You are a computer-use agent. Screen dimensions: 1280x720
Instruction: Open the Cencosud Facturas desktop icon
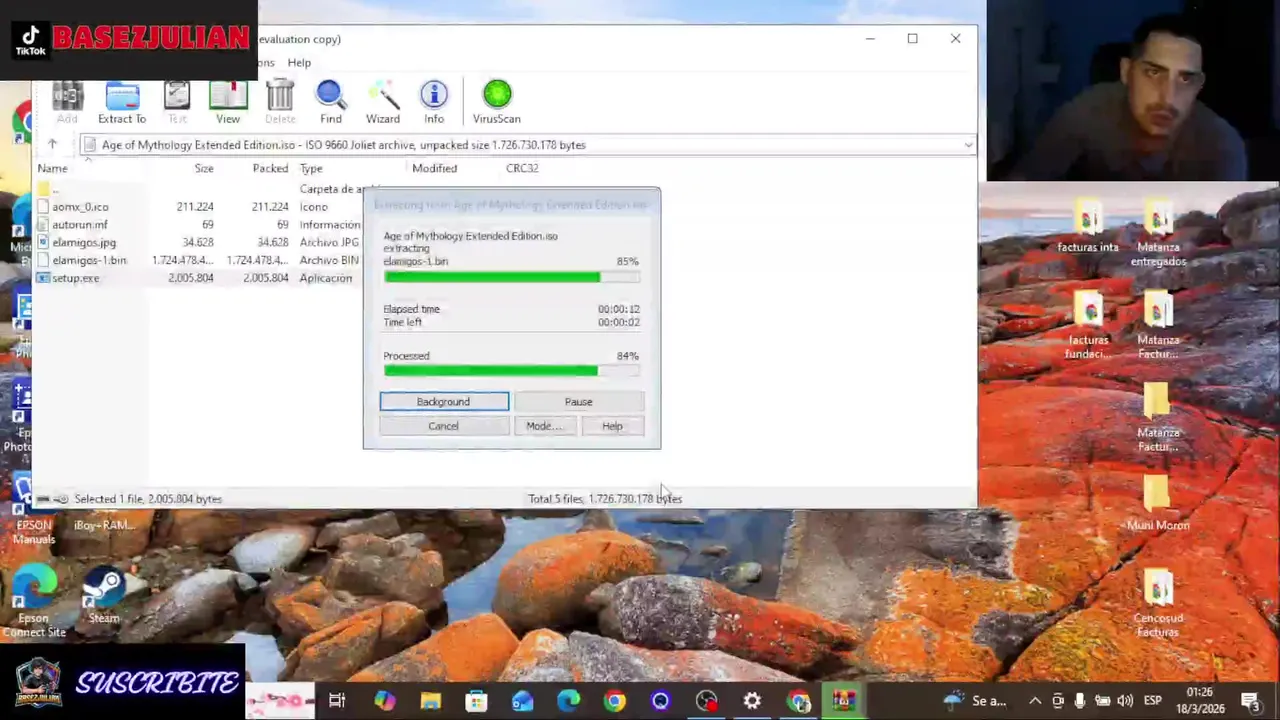coord(1158,604)
